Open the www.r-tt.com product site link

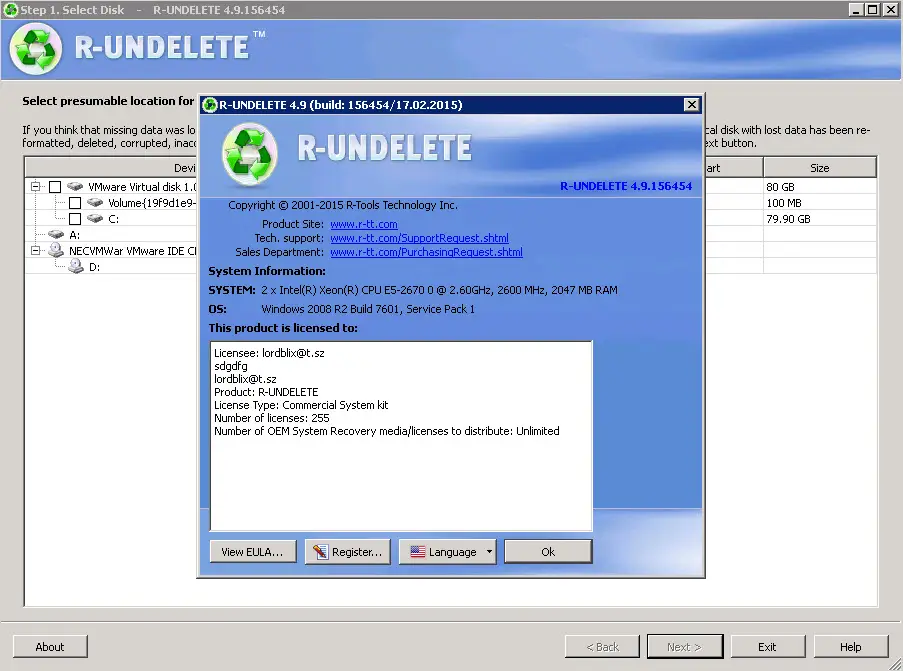(363, 224)
